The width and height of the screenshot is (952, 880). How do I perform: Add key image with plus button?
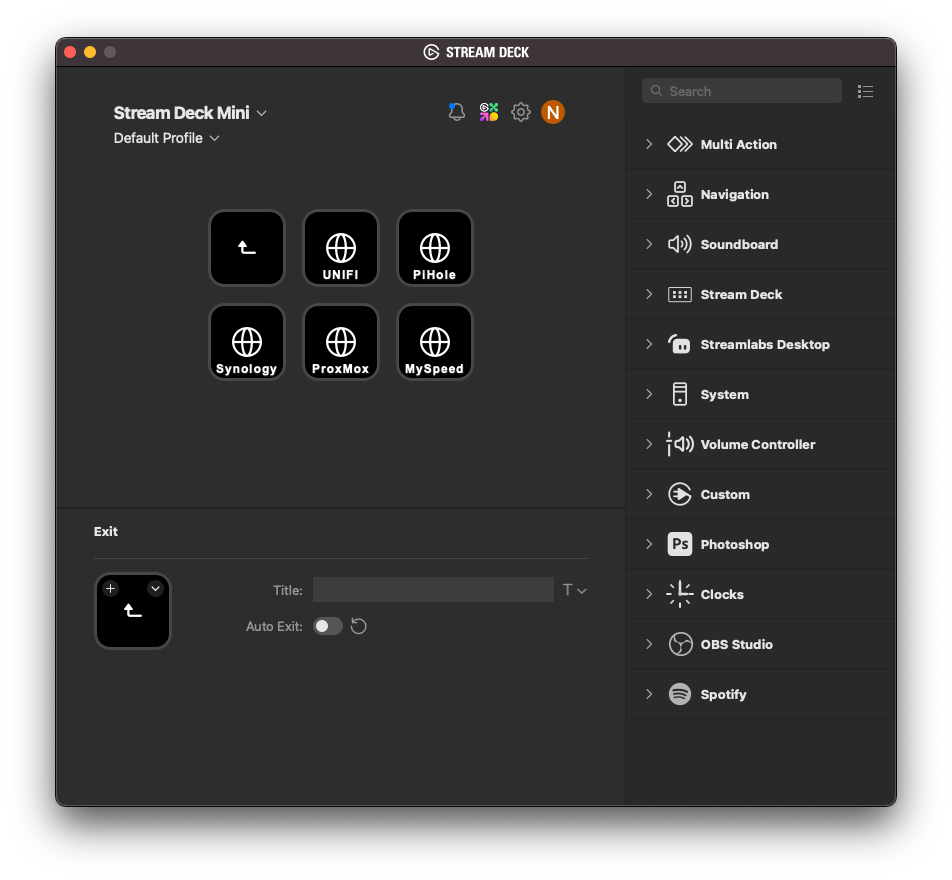click(110, 588)
